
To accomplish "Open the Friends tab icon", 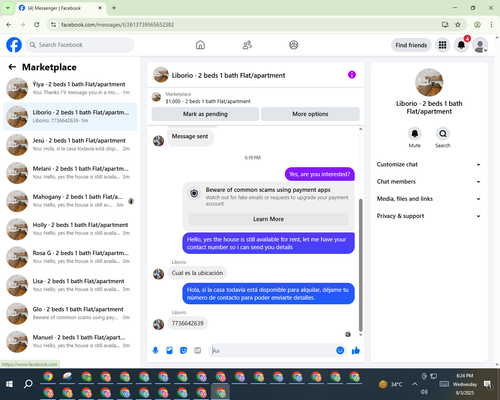I will 247,45.
